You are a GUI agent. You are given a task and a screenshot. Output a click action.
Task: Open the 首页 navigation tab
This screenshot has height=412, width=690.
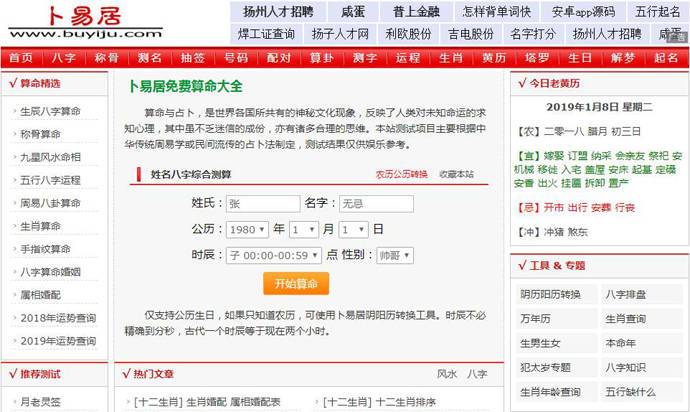pos(20,58)
